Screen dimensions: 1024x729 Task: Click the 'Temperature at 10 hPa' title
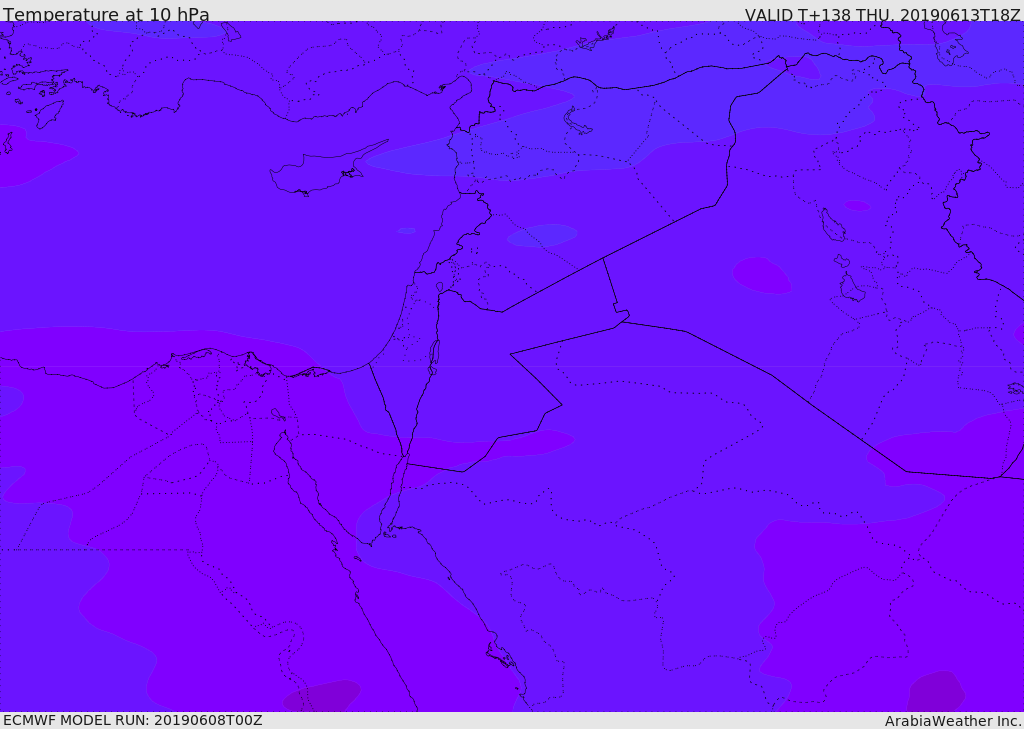tap(106, 15)
